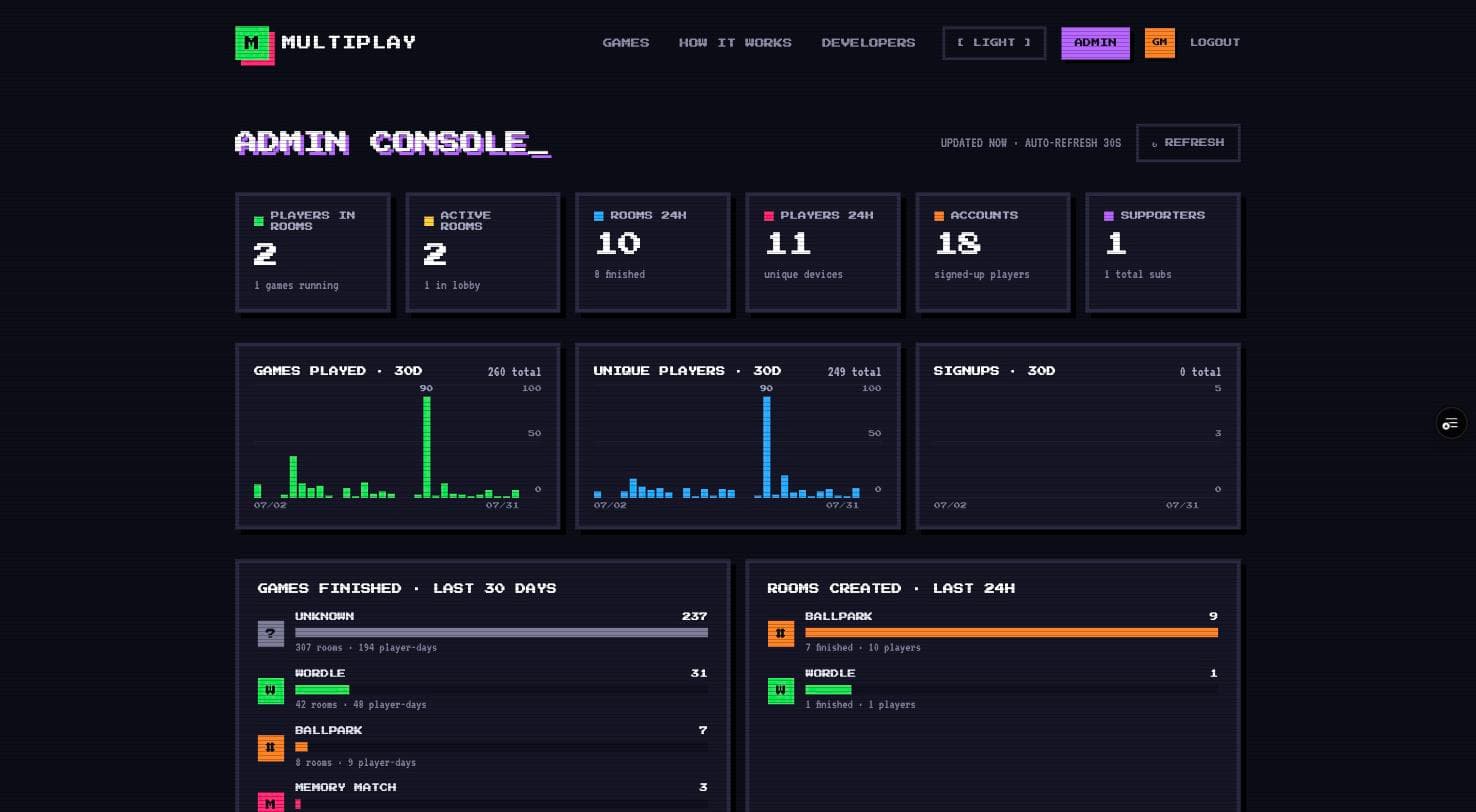This screenshot has height=812, width=1476.
Task: Click the orange GM user avatar
Action: (1160, 43)
